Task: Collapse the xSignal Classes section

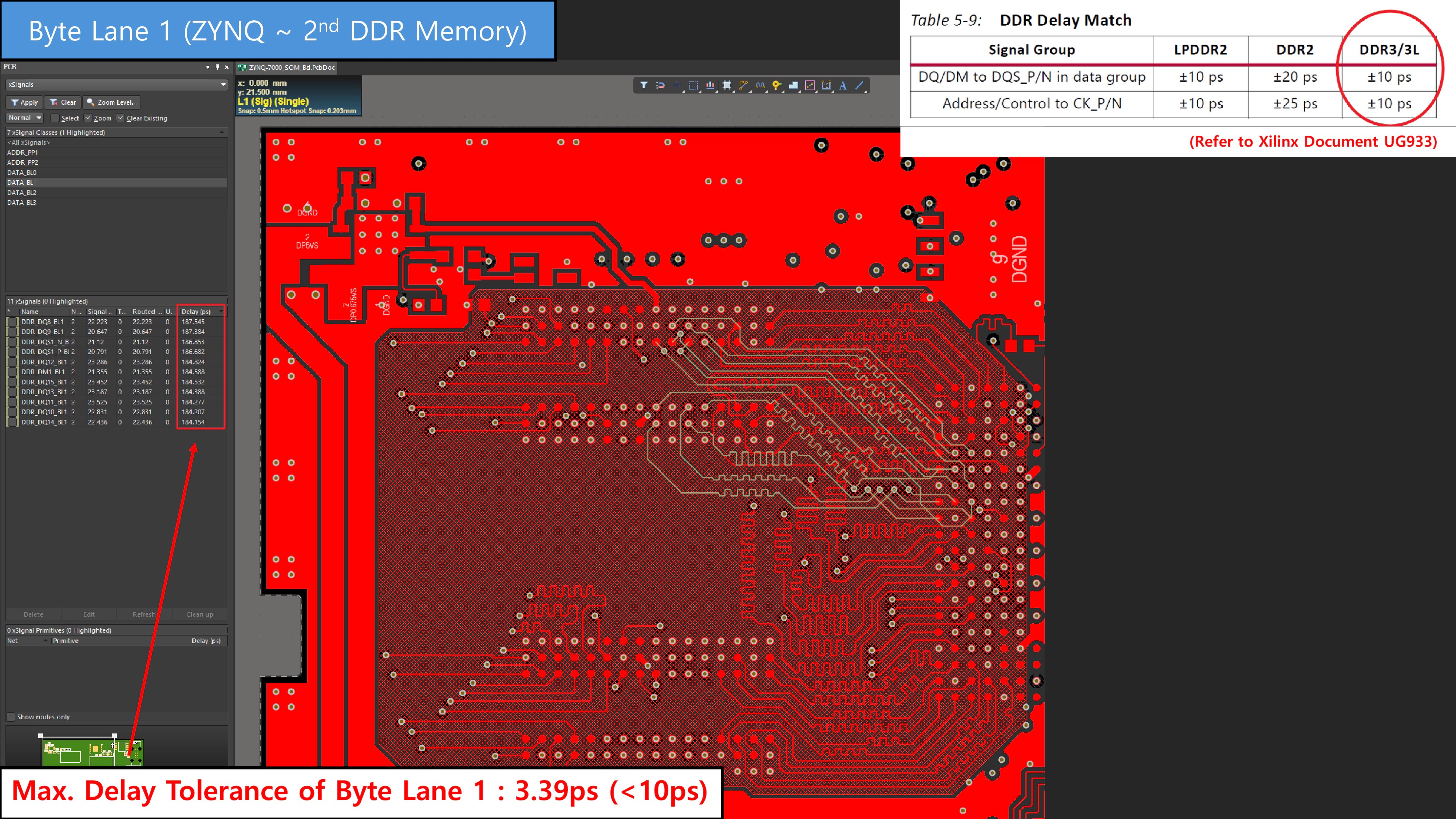Action: click(x=222, y=132)
